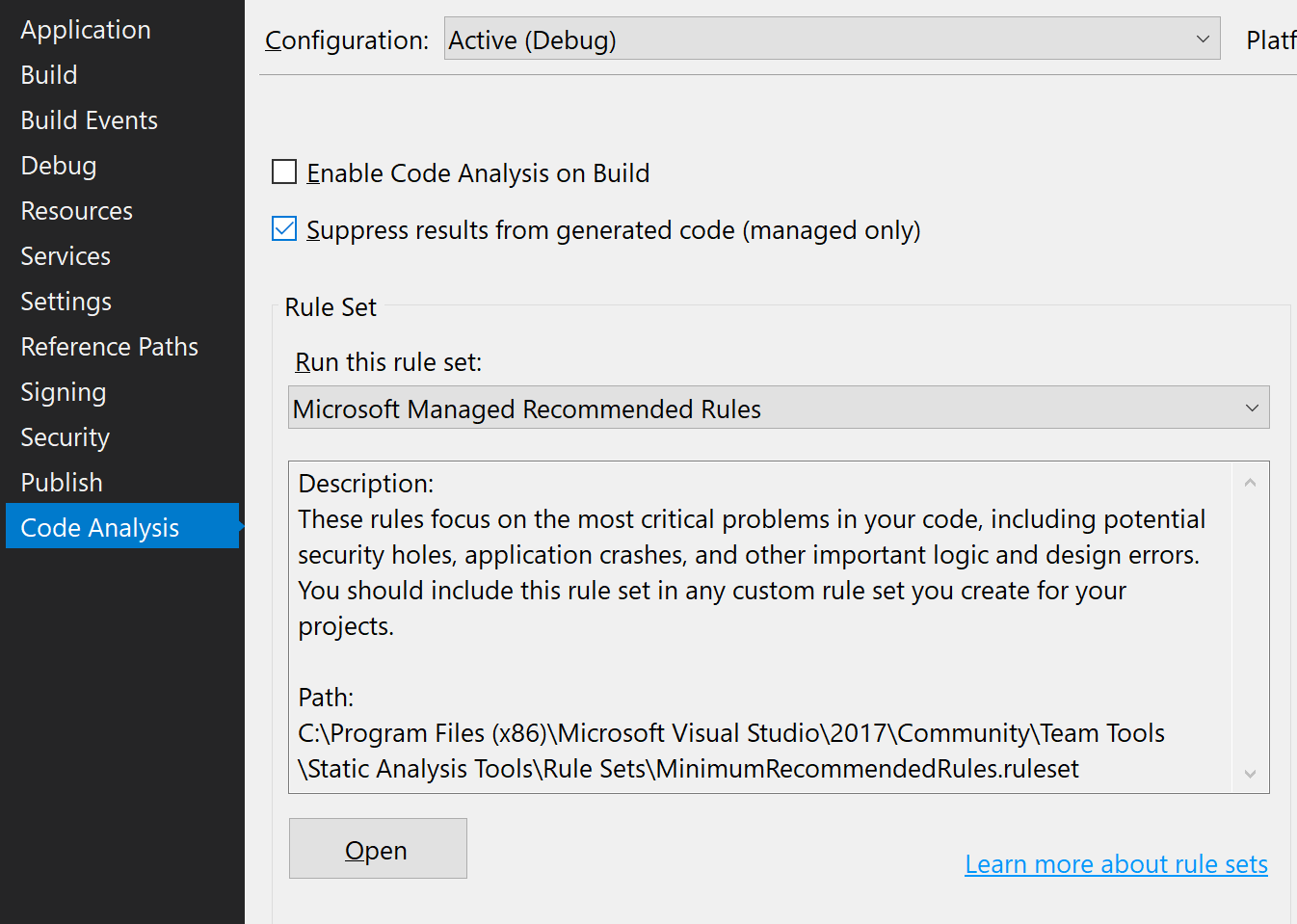Uncheck suppress results from generated code
Image resolution: width=1297 pixels, height=924 pixels.
point(284,228)
